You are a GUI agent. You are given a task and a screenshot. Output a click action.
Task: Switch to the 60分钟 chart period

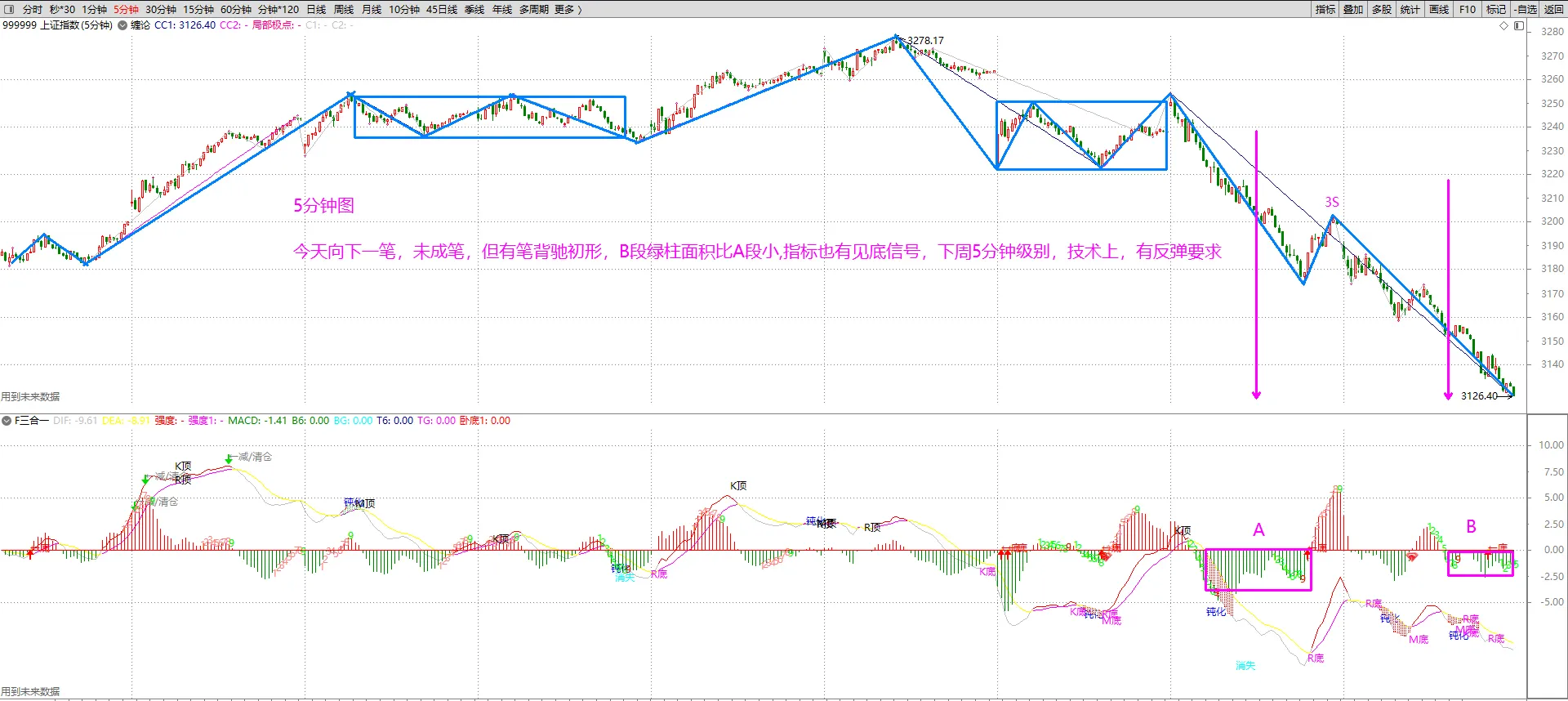[x=236, y=9]
